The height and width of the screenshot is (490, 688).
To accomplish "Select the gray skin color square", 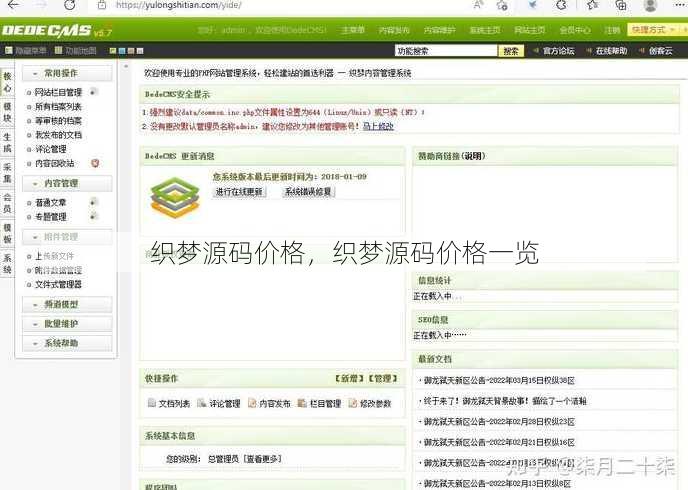I will coord(140,51).
